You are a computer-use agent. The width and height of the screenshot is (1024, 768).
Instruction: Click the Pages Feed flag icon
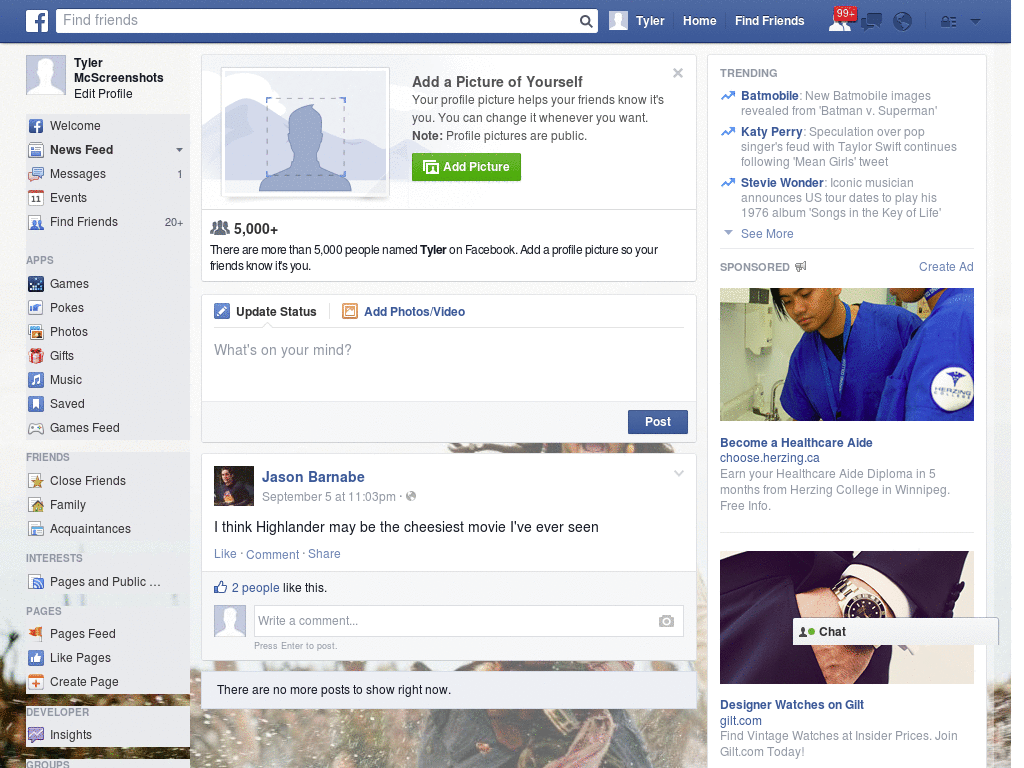point(36,633)
